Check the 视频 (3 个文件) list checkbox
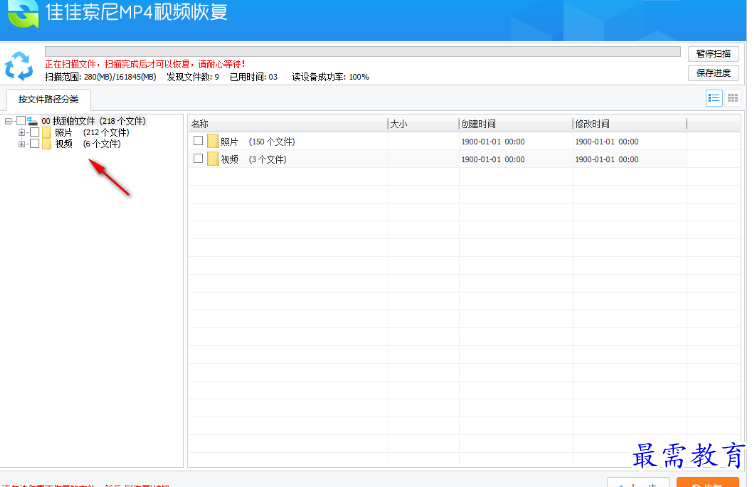Viewport: 754px width, 487px height. (x=198, y=159)
